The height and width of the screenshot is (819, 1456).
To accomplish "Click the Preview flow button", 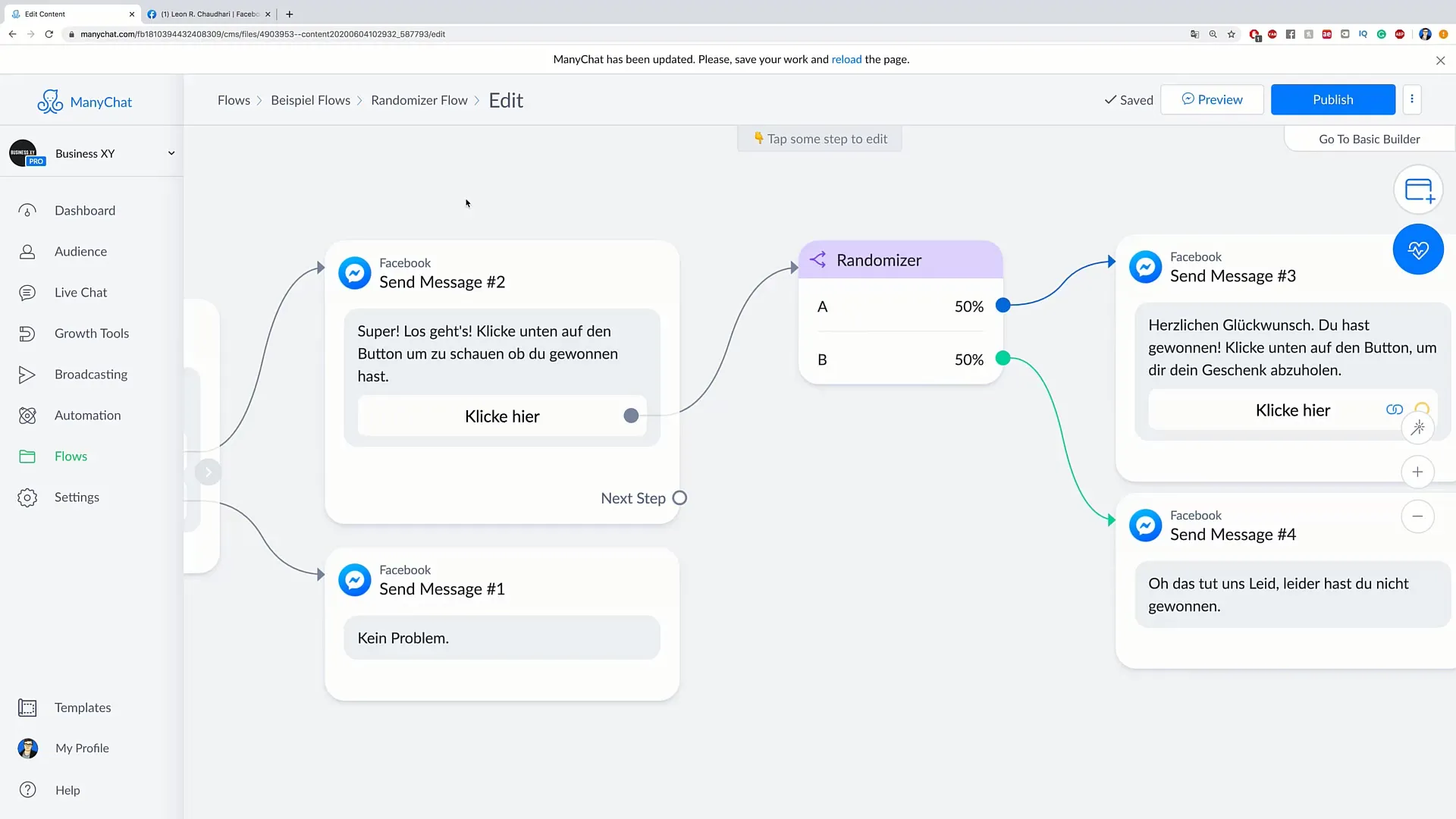I will [x=1212, y=99].
